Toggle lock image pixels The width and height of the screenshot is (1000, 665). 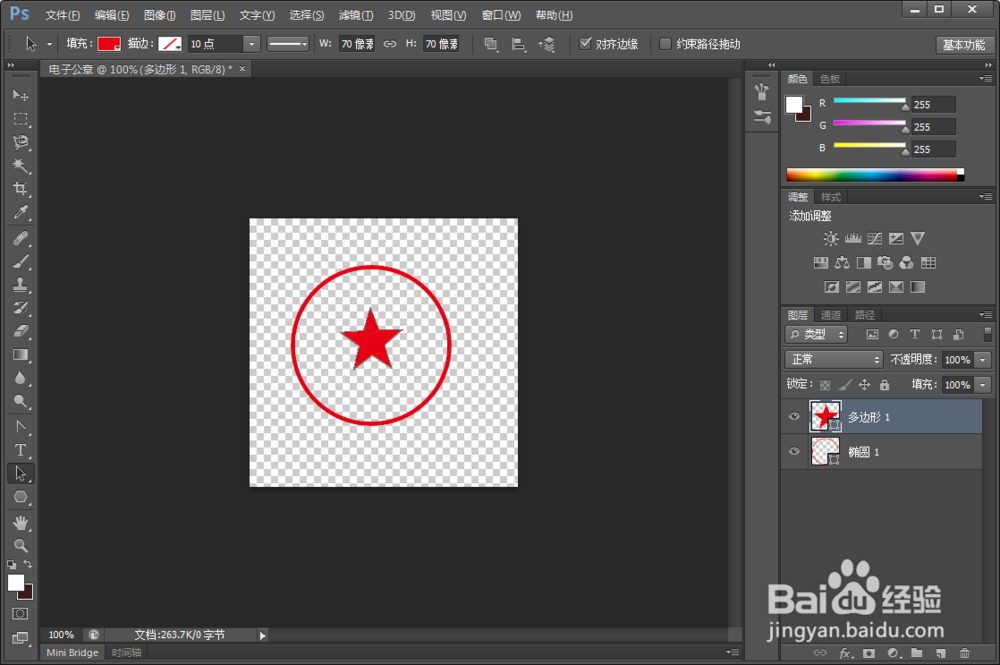click(x=844, y=384)
